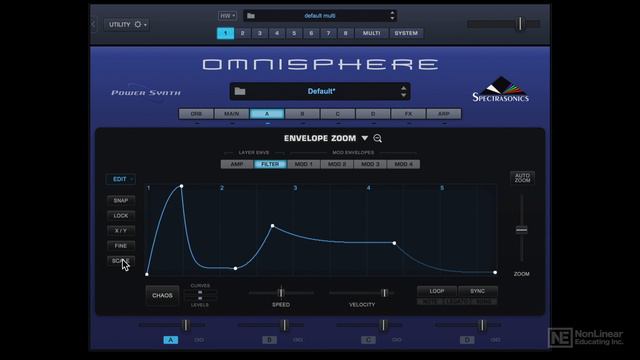Step the Default patch up/down arrows

[404, 91]
